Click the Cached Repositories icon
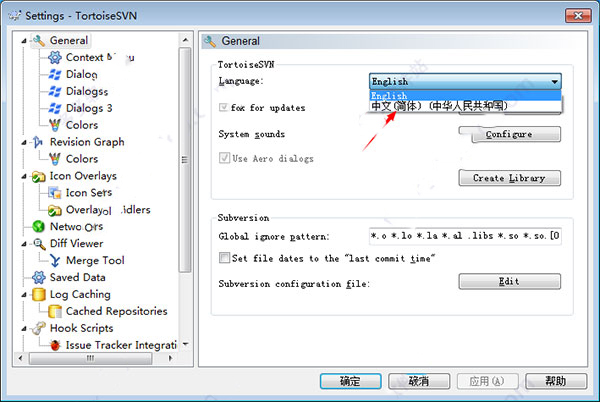Image resolution: width=600 pixels, height=402 pixels. tap(55, 311)
